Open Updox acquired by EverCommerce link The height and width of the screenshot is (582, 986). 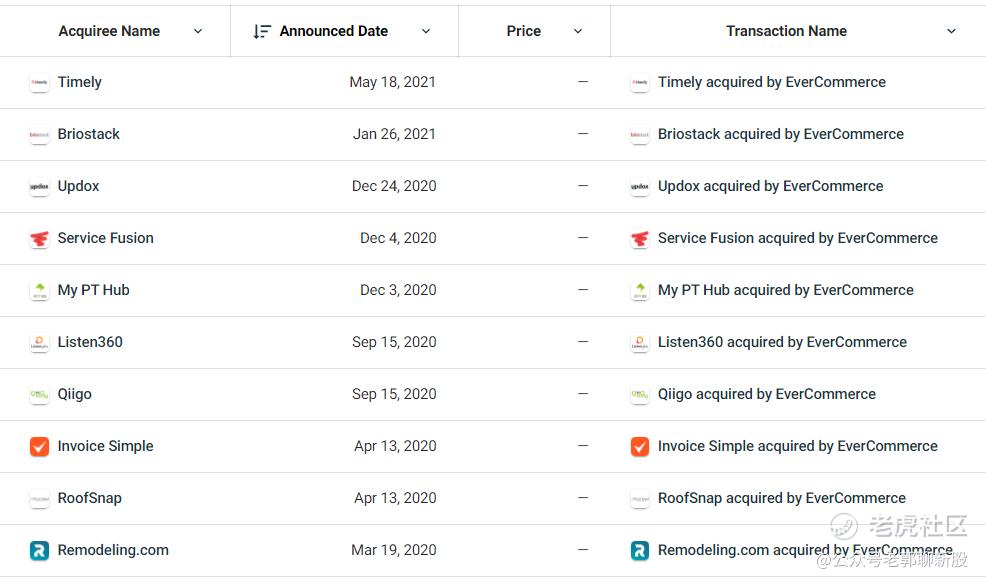[770, 186]
